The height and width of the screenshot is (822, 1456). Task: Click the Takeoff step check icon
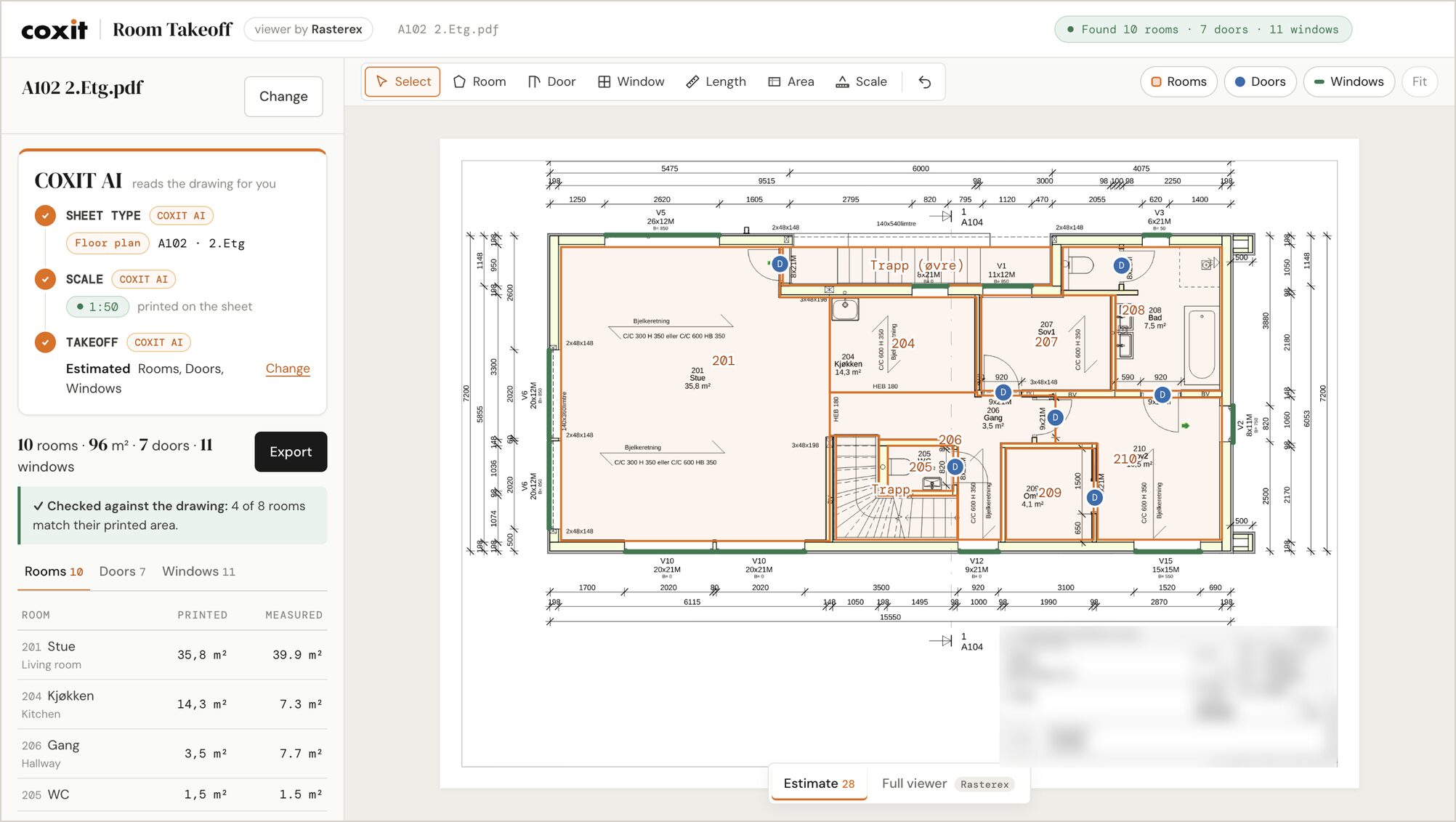[45, 342]
